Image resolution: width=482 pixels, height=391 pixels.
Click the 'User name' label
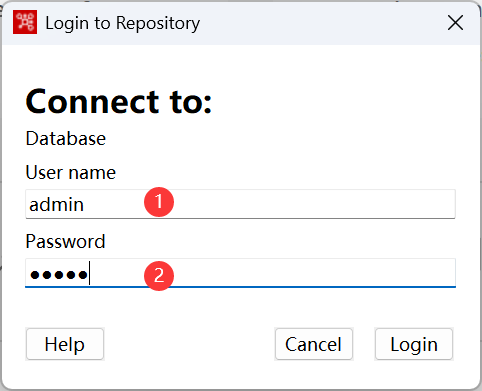pyautogui.click(x=71, y=173)
